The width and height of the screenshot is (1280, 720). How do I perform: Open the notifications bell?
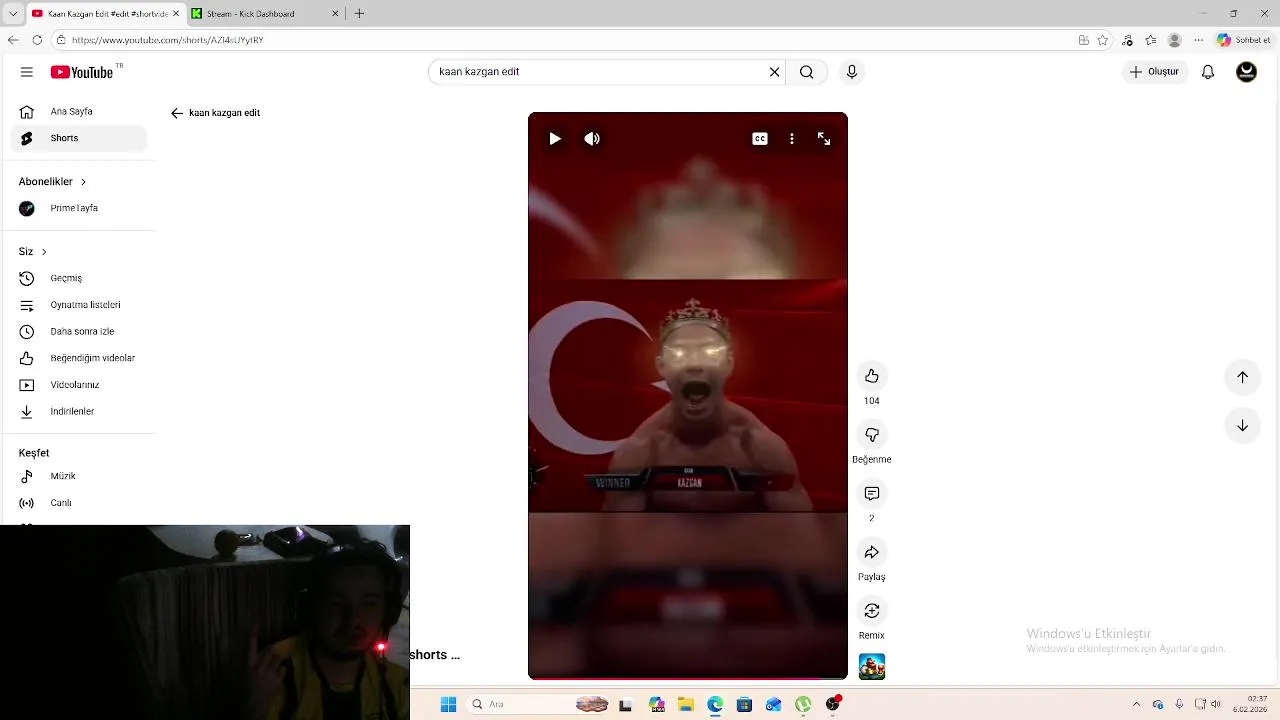1208,72
